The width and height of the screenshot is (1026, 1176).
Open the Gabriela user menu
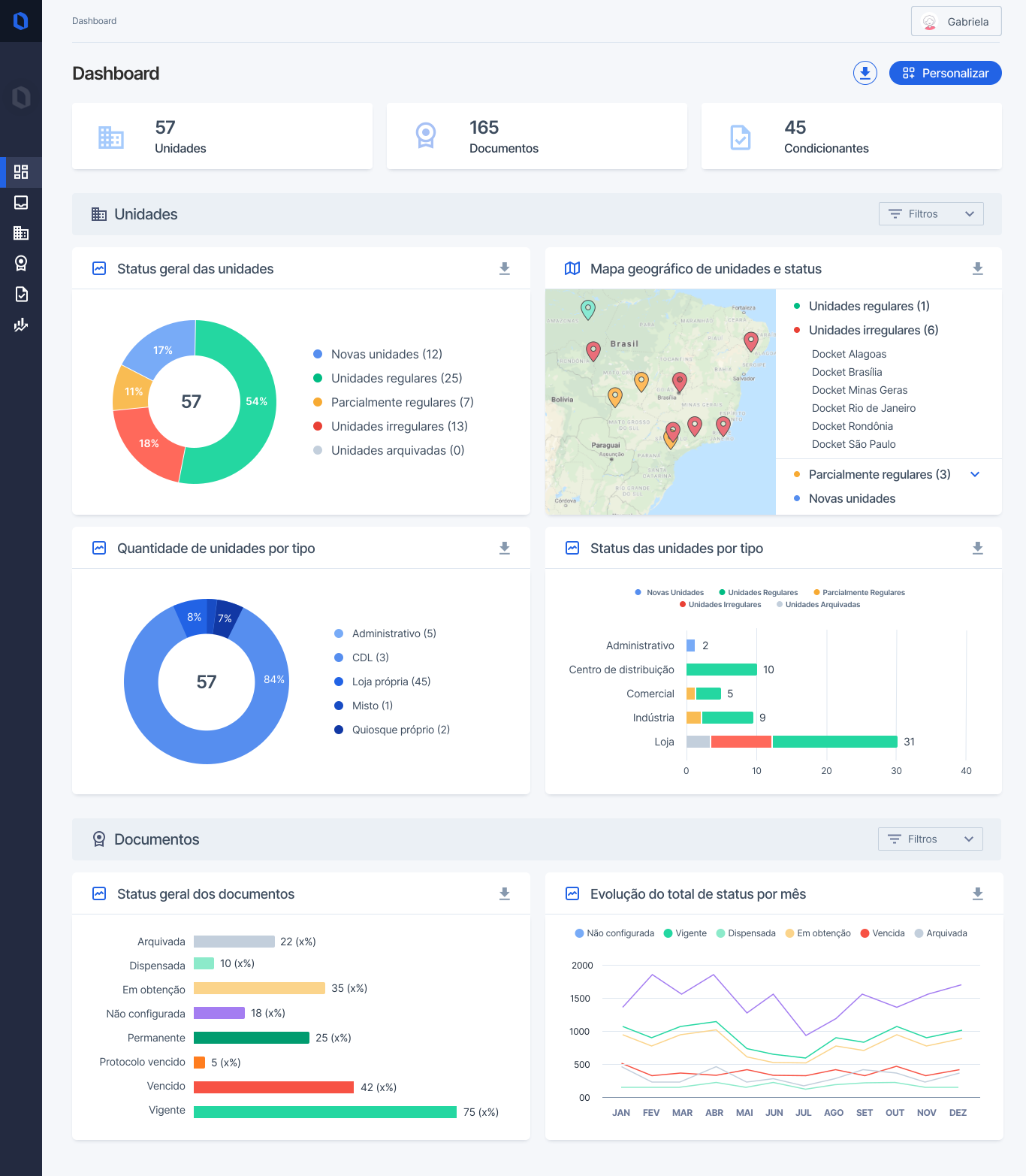tap(956, 21)
